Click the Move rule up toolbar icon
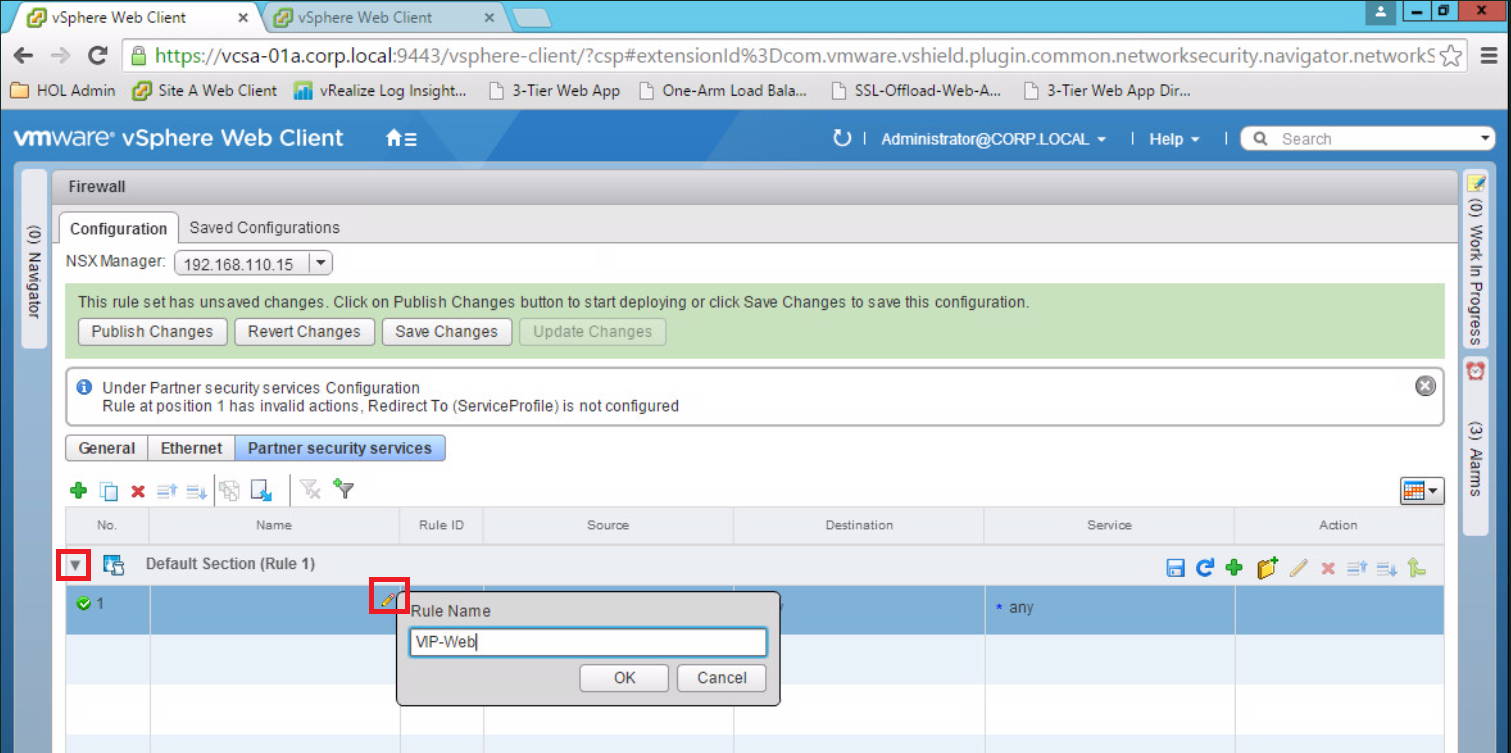1511x753 pixels. pyautogui.click(x=167, y=490)
